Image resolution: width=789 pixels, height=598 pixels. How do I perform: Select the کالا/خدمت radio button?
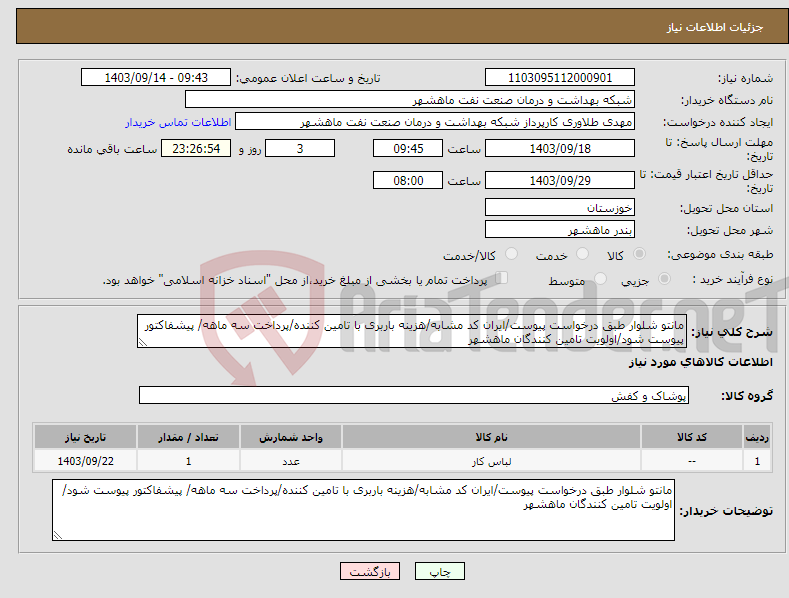click(511, 254)
